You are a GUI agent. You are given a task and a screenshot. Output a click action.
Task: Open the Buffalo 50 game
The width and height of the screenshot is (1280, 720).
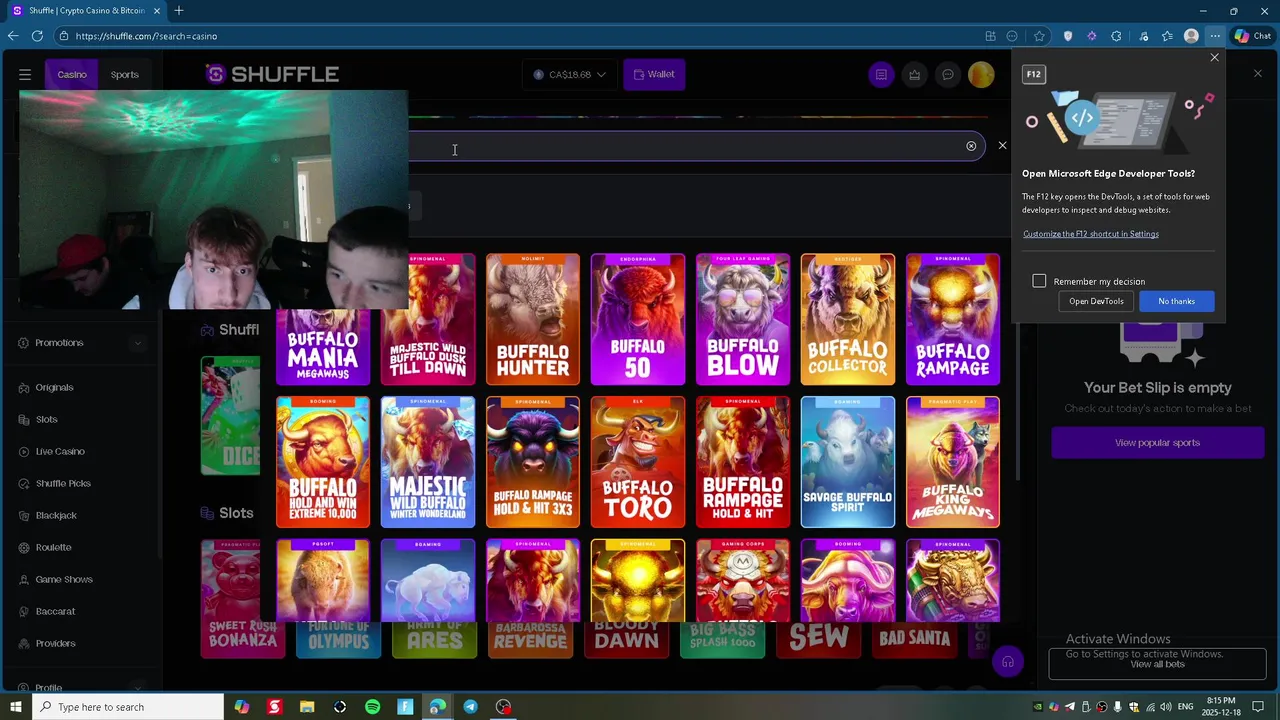click(638, 320)
